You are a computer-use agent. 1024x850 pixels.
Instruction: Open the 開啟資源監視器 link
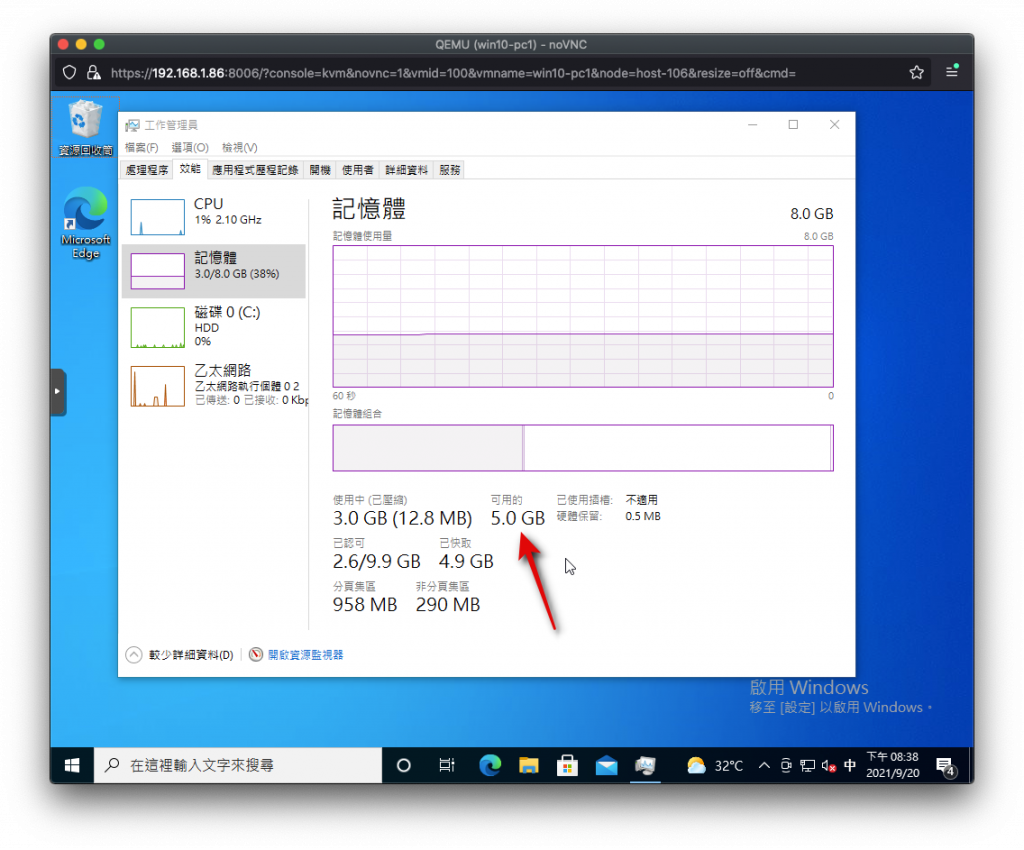pos(306,655)
